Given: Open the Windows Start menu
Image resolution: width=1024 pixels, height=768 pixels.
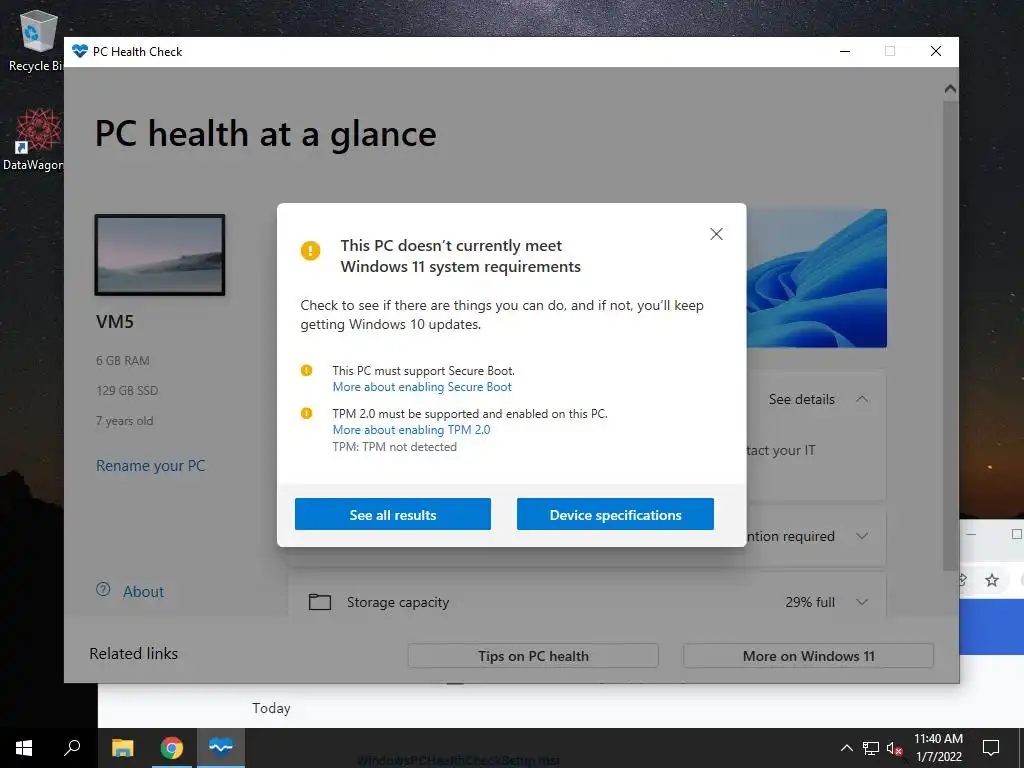Looking at the screenshot, I should 24,748.
